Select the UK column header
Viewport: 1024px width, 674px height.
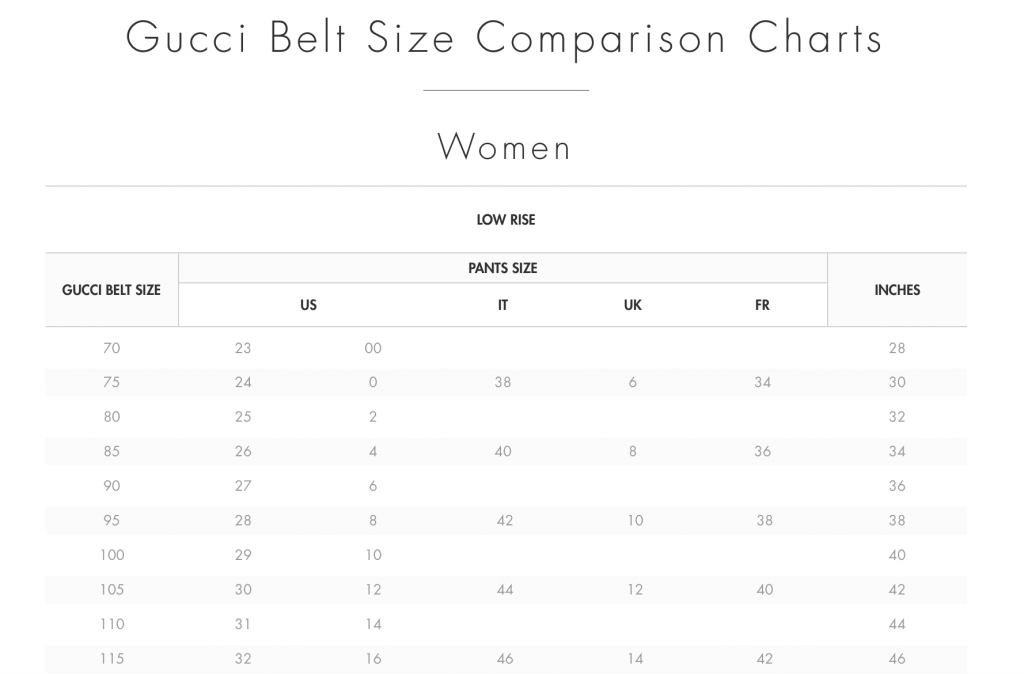(x=632, y=305)
